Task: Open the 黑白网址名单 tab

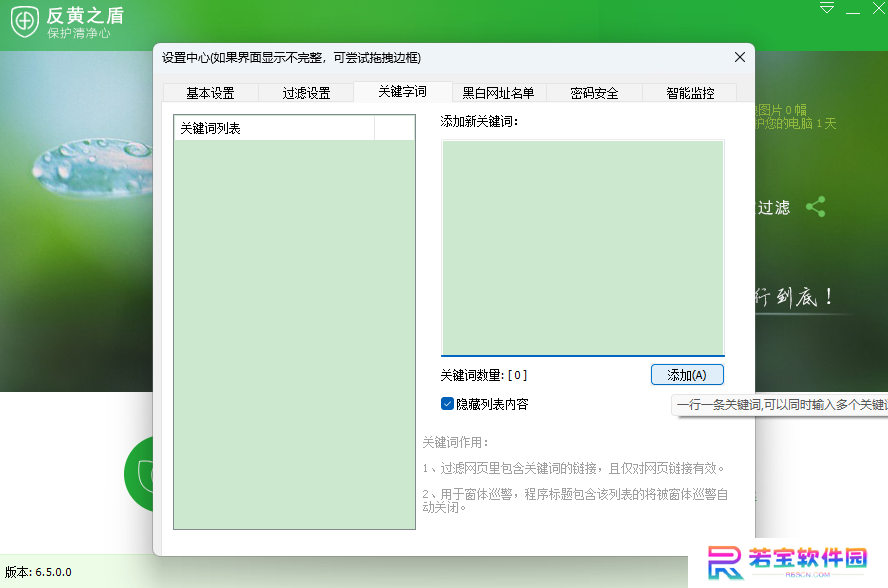Action: tap(498, 93)
